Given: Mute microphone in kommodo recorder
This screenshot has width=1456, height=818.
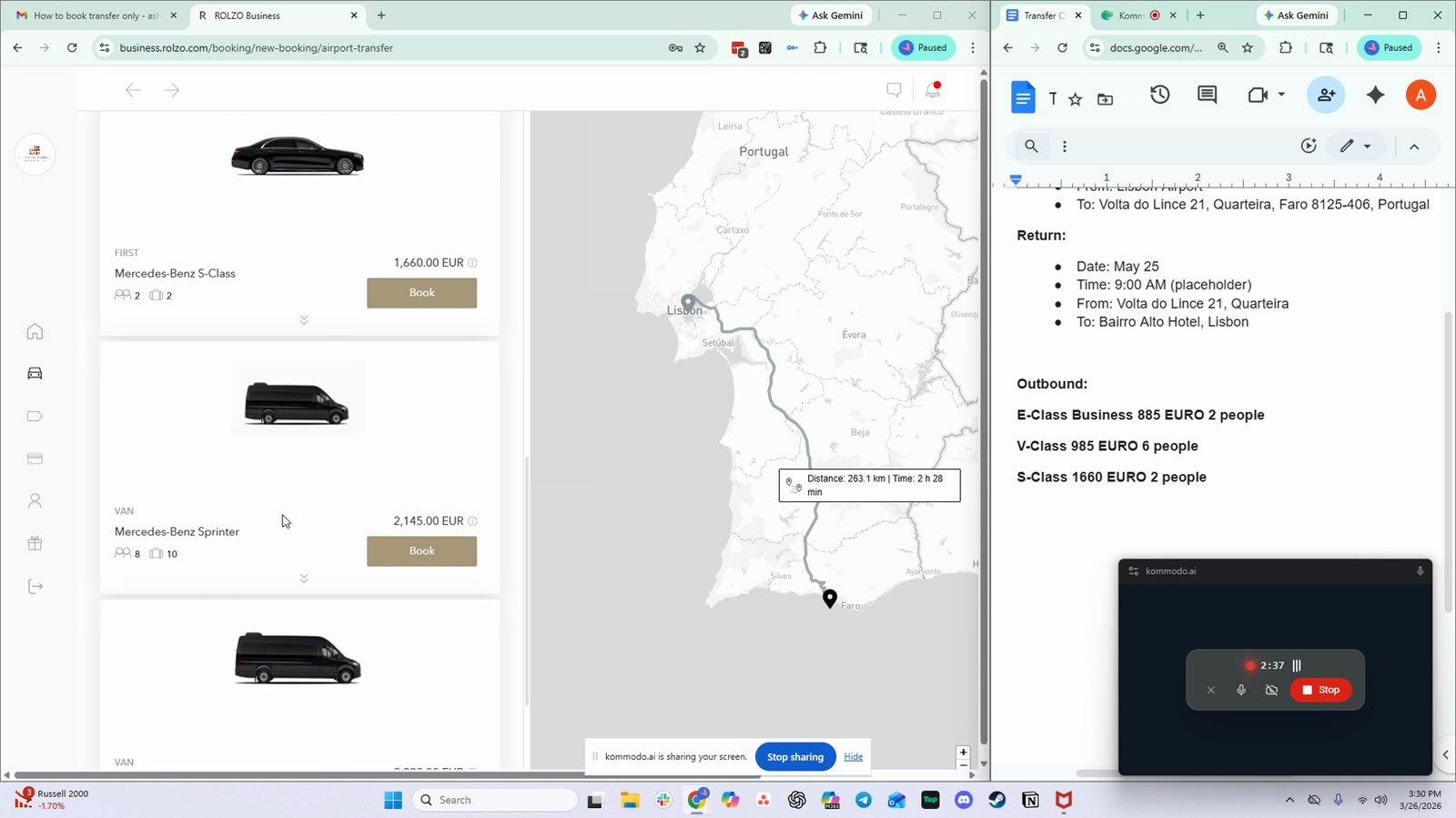Looking at the screenshot, I should [1241, 690].
